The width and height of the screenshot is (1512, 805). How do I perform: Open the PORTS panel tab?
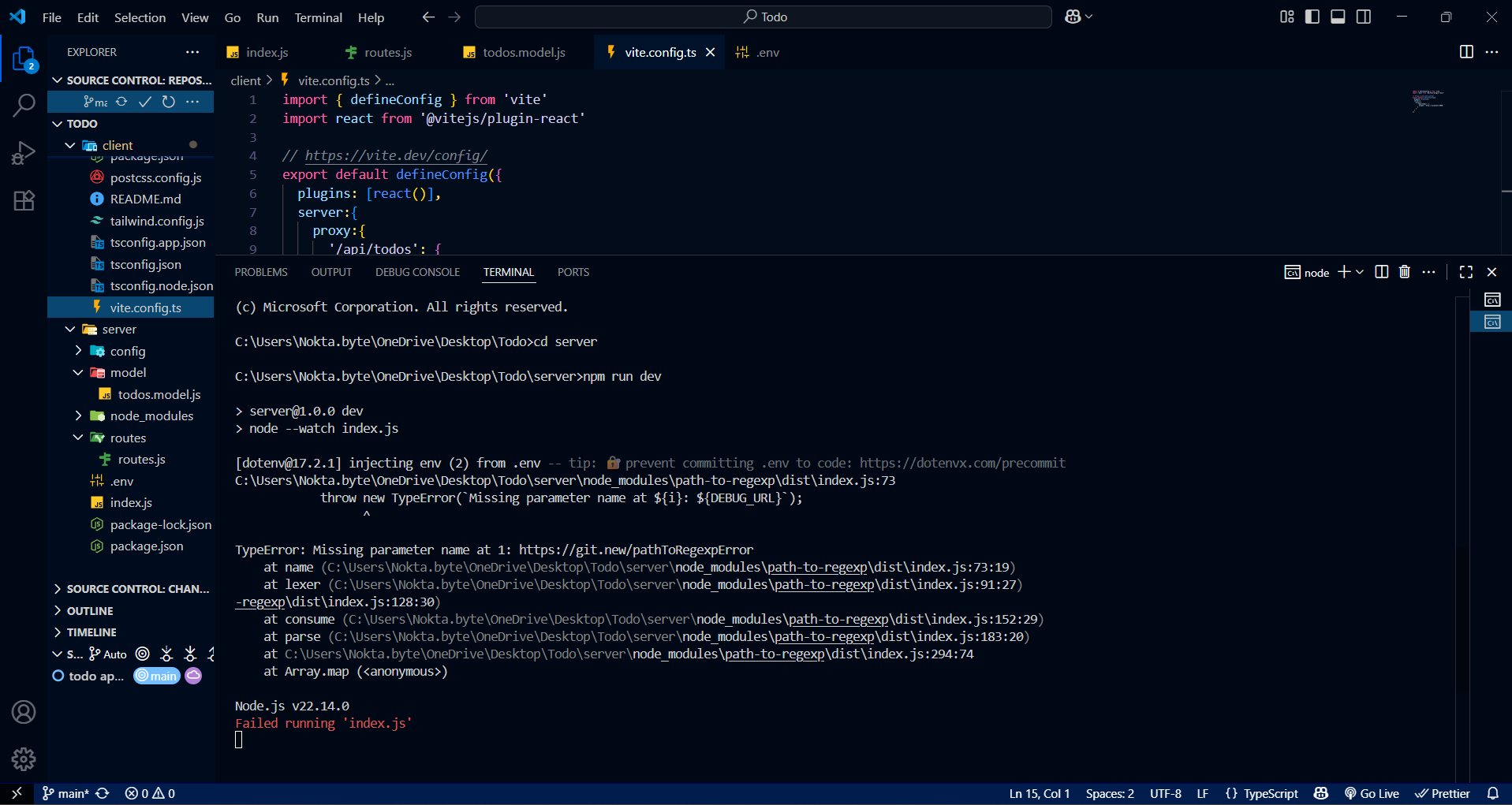pos(573,272)
